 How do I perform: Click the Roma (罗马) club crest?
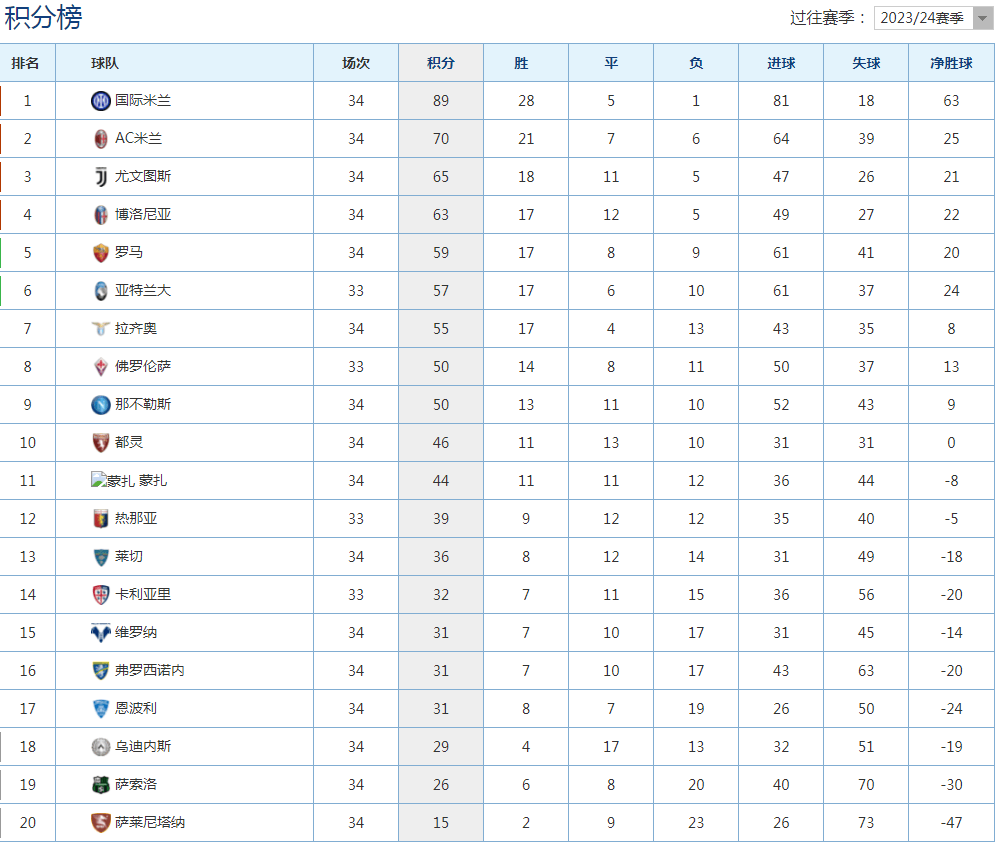click(x=100, y=253)
